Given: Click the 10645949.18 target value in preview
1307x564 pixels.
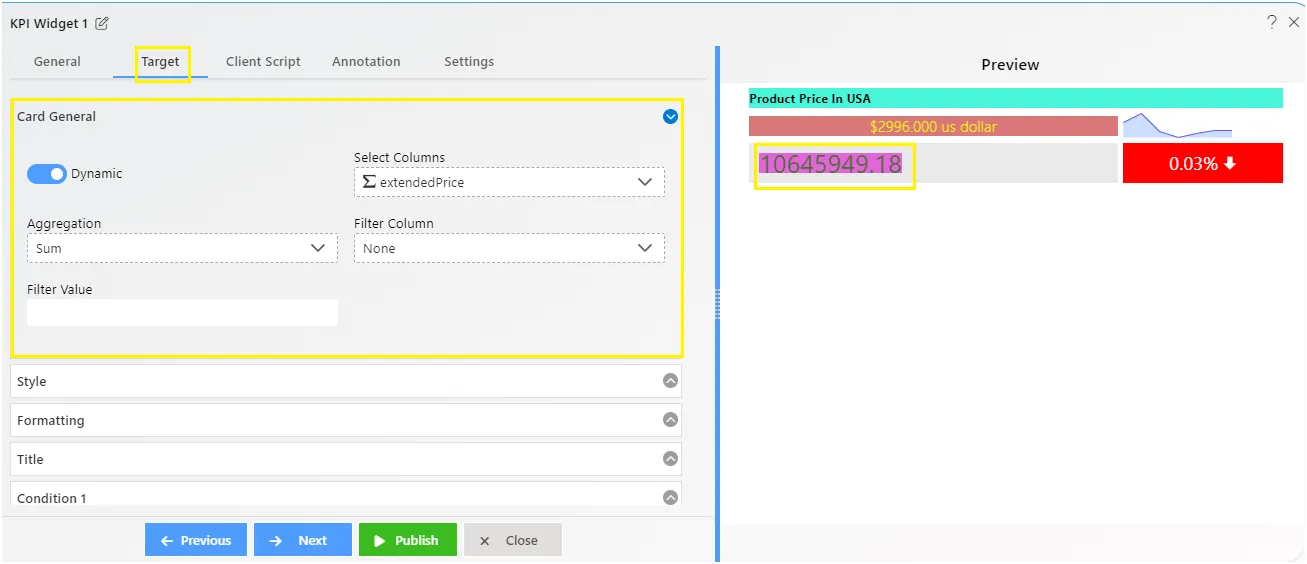Looking at the screenshot, I should click(x=831, y=164).
